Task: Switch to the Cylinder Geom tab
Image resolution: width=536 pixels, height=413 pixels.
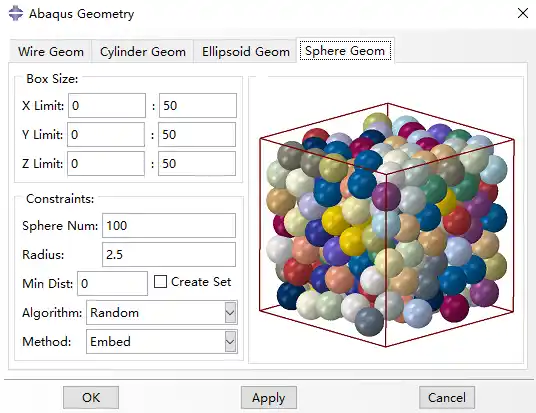Action: (143, 52)
